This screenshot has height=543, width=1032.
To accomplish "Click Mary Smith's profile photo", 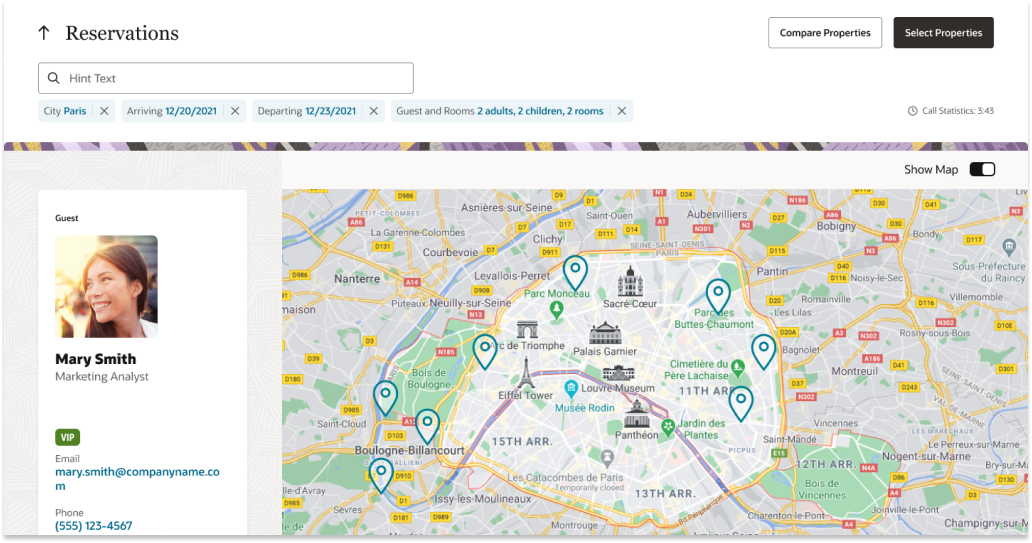I will point(106,286).
